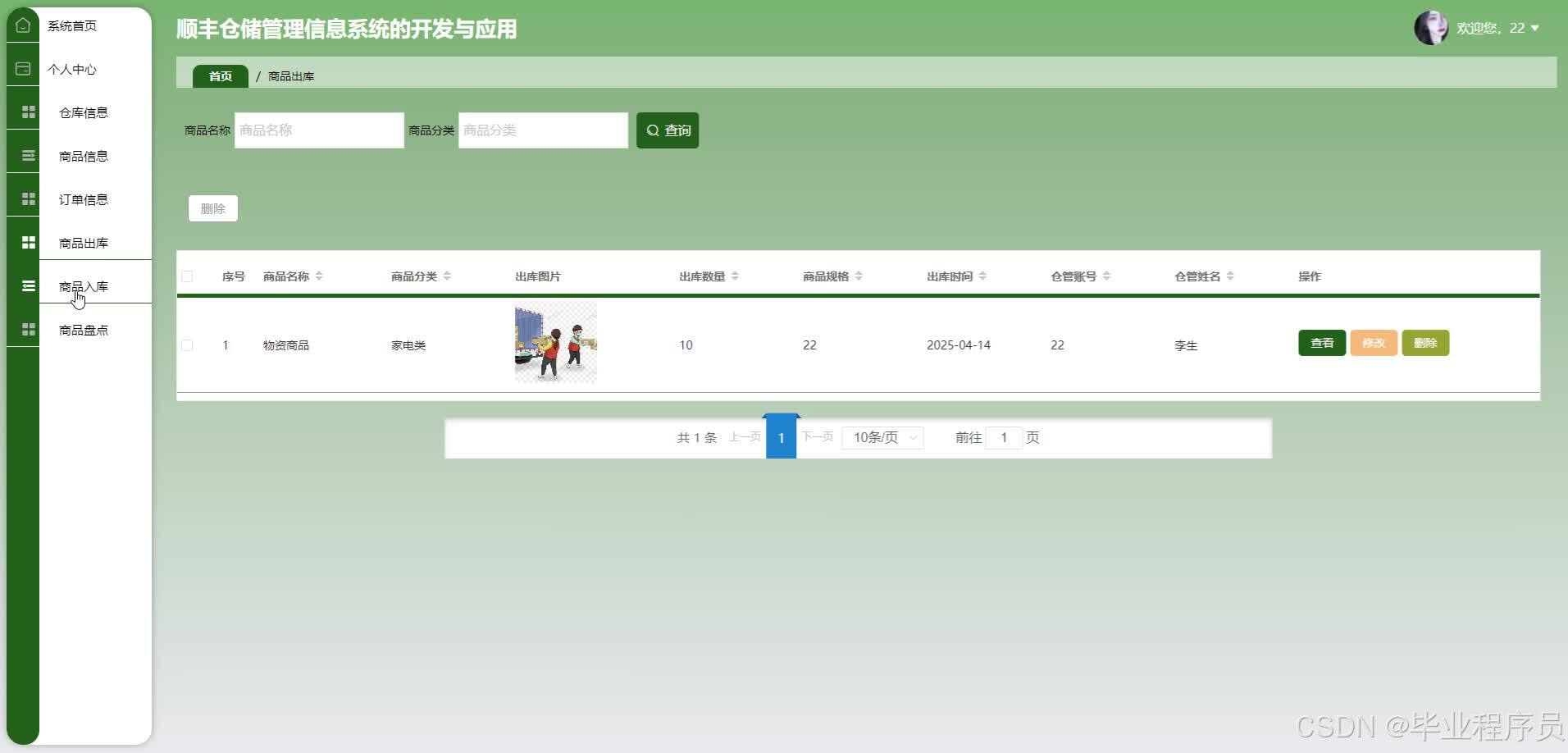Open the 10条/页 page size dropdown
The height and width of the screenshot is (753, 1568).
click(x=882, y=437)
